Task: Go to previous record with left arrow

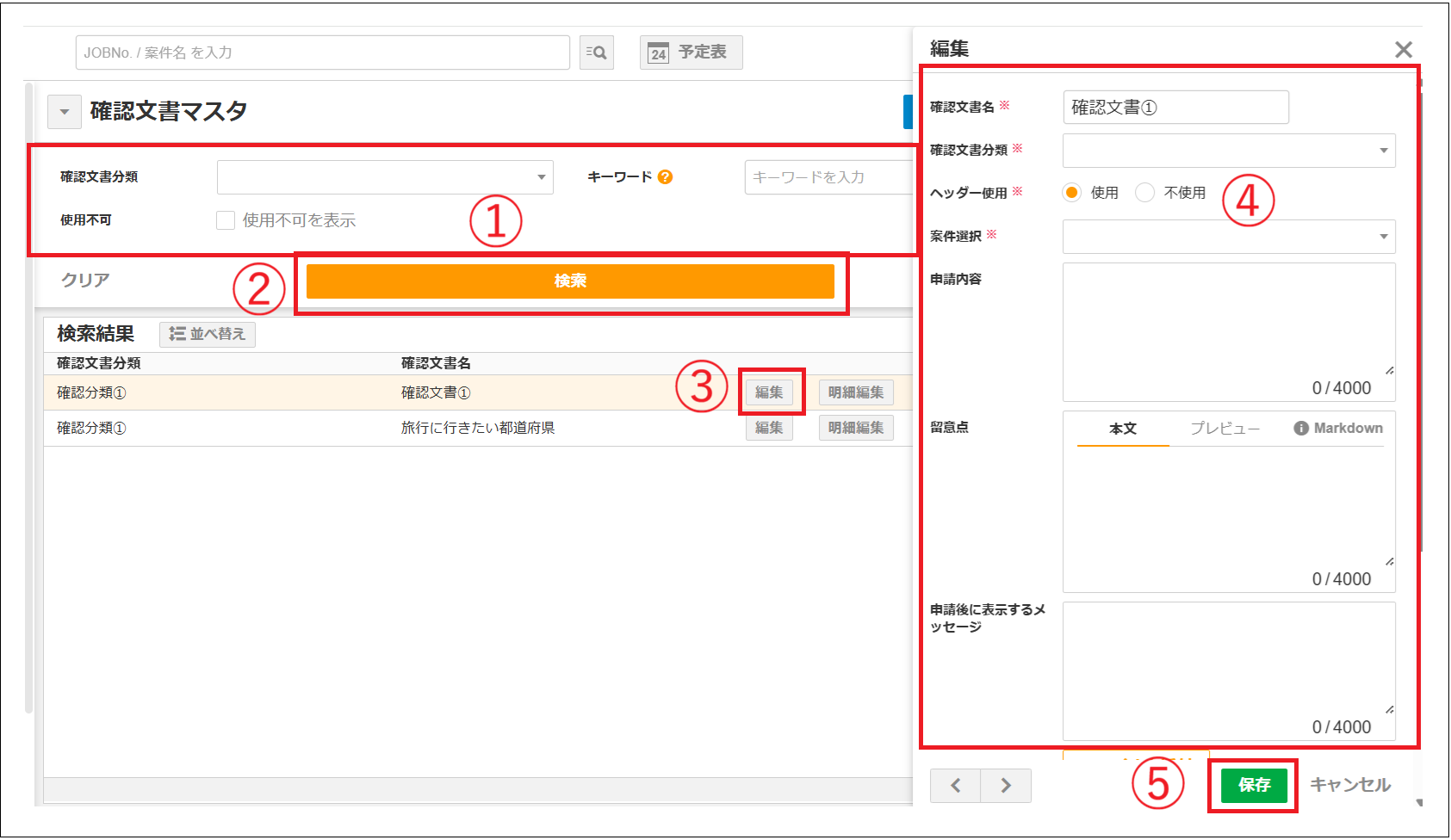Action: point(955,785)
